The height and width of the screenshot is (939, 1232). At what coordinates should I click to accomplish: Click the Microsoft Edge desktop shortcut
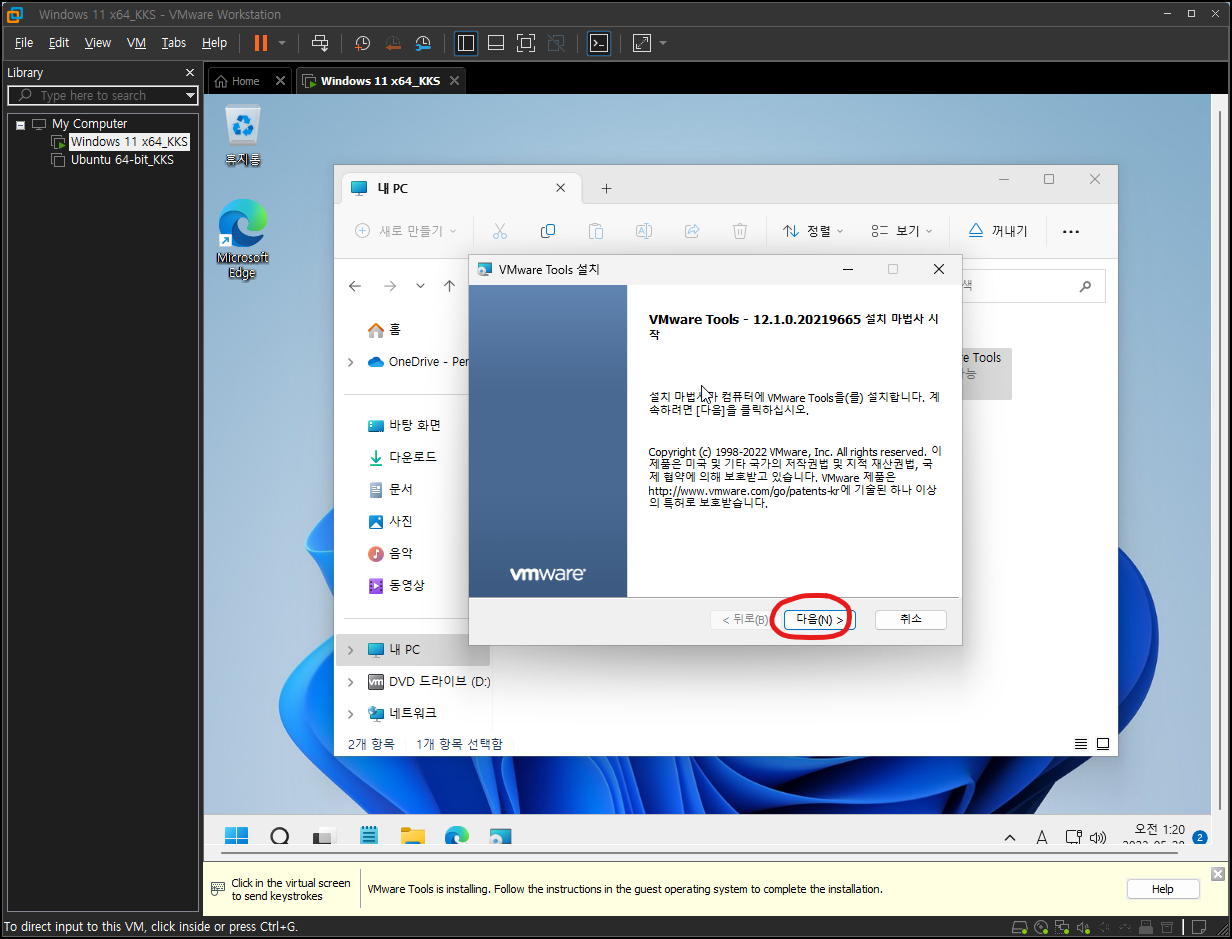pos(243,240)
